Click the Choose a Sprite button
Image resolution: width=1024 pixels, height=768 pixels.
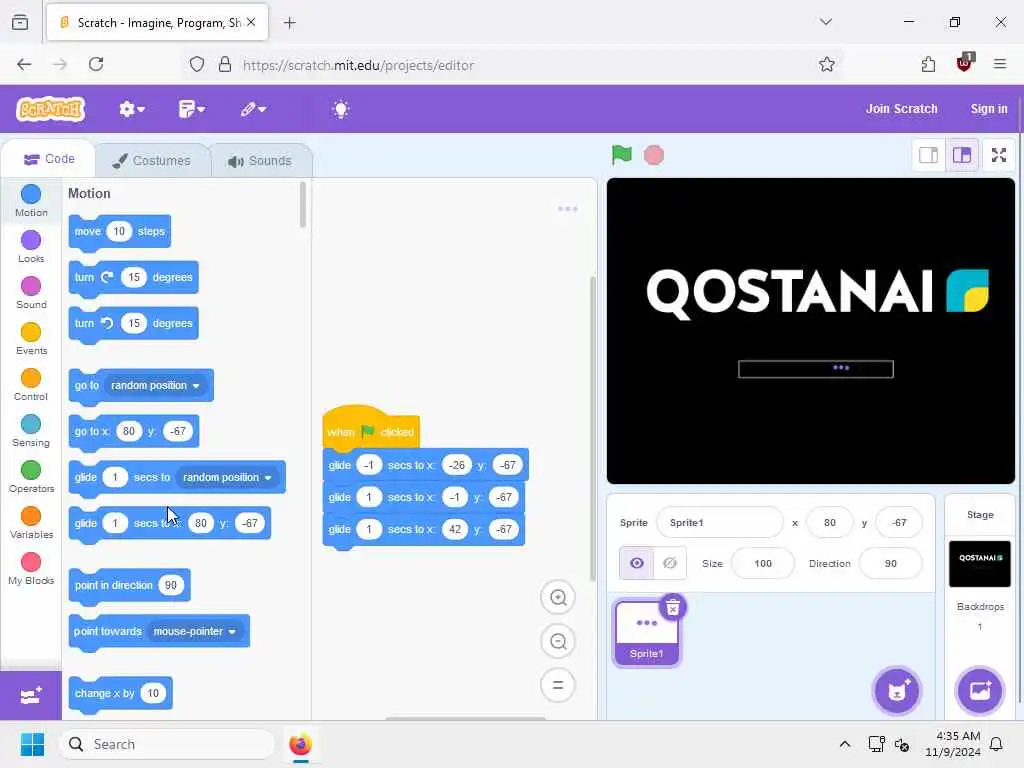pos(897,691)
